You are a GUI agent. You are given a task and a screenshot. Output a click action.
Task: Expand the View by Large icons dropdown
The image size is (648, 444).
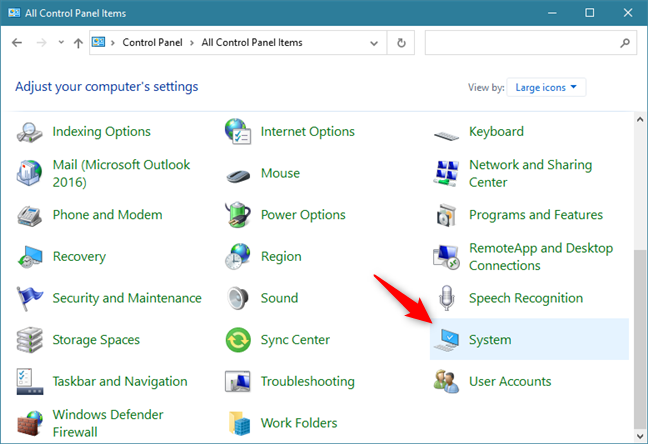coord(546,87)
